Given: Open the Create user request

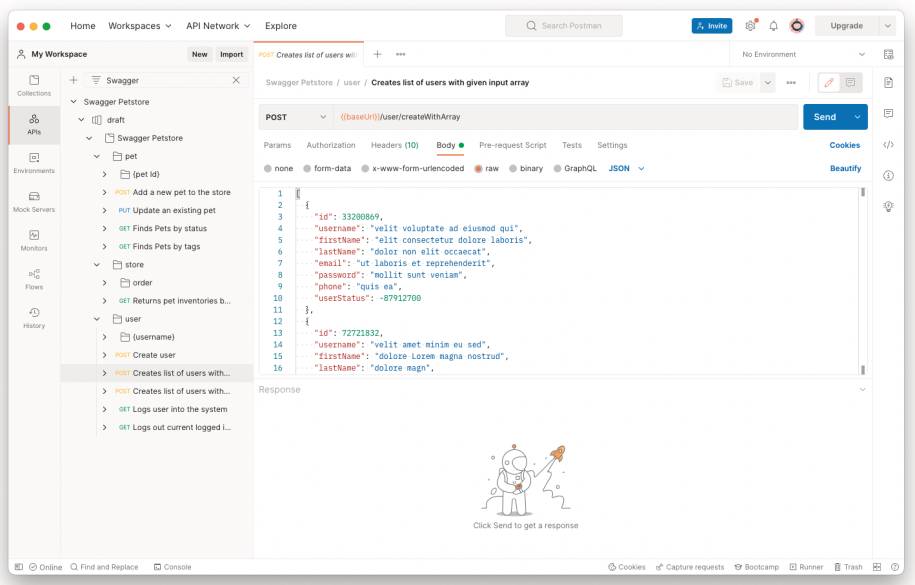Looking at the screenshot, I should 153,355.
